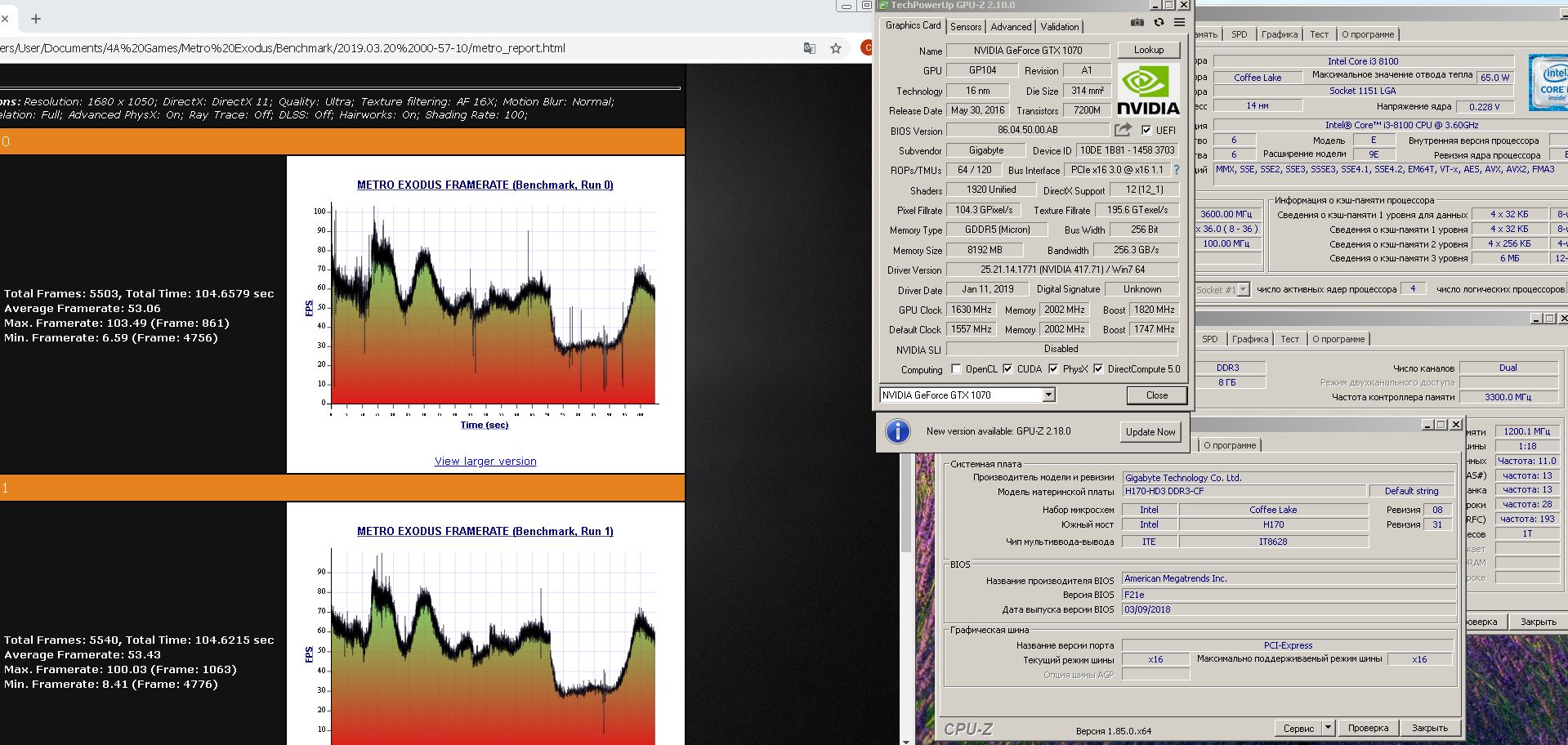This screenshot has height=745, width=1568.
Task: Click the Close button in GPU-Z
Action: (1157, 395)
